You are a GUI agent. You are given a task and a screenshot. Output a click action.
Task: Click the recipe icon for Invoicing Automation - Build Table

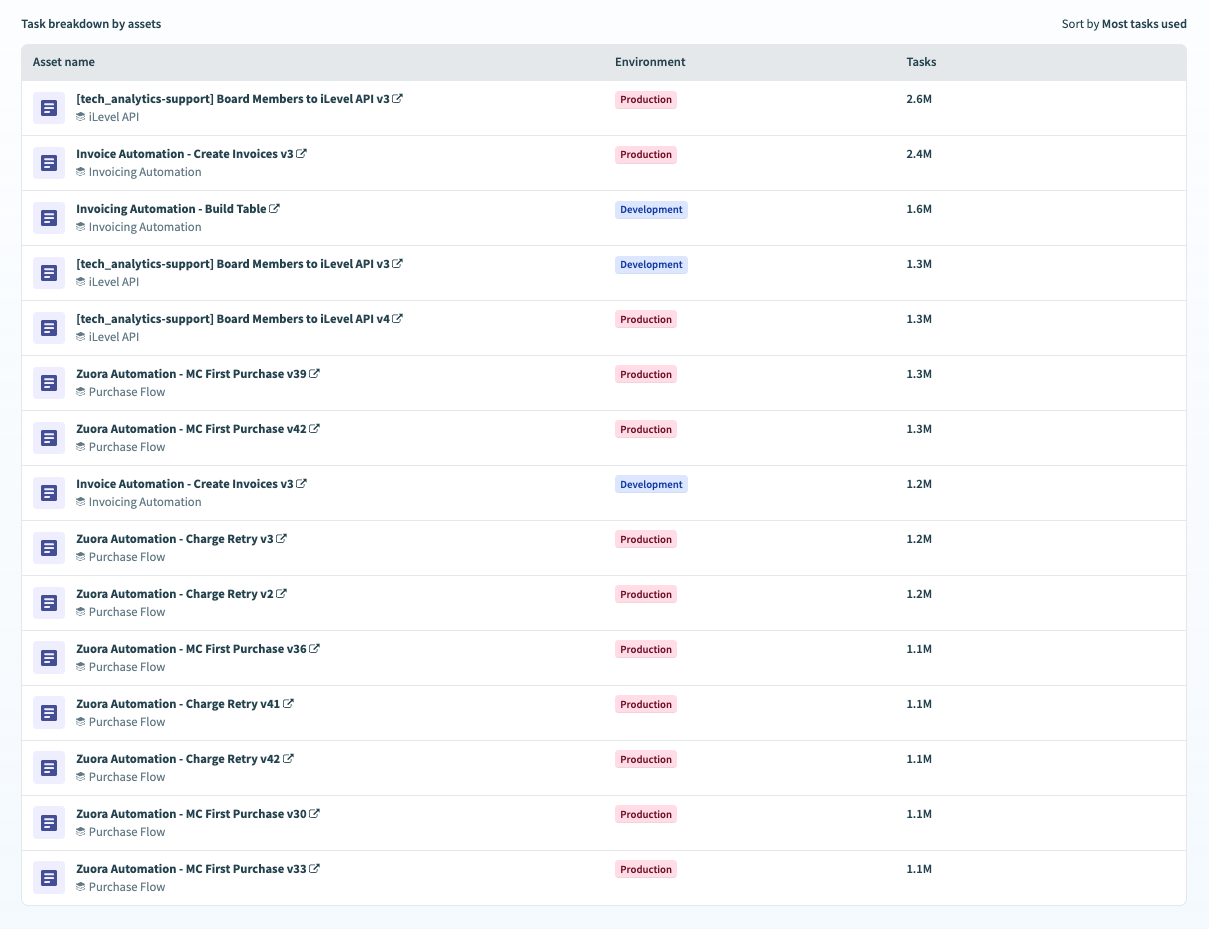[x=49, y=217]
